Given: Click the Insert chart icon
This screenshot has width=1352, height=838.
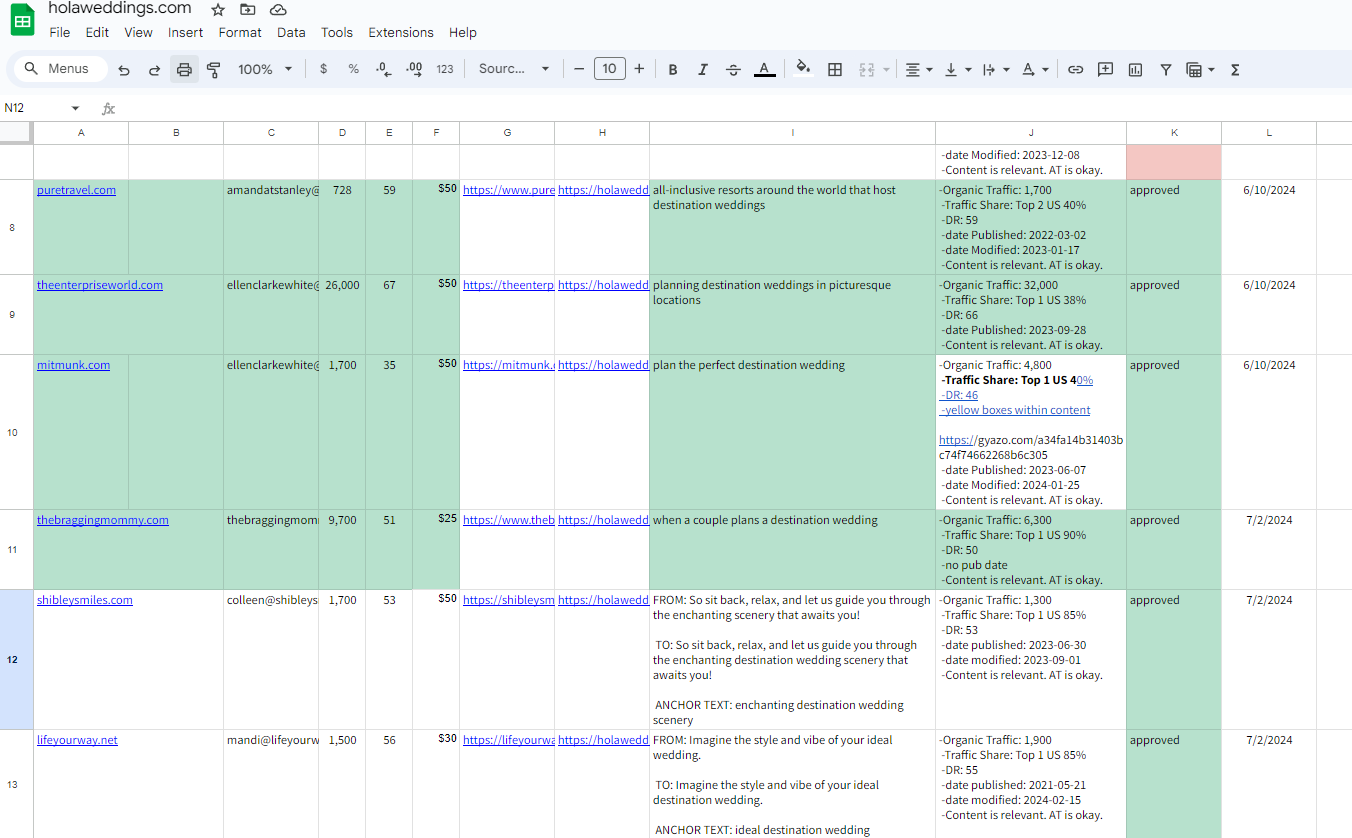Looking at the screenshot, I should click(x=1135, y=69).
